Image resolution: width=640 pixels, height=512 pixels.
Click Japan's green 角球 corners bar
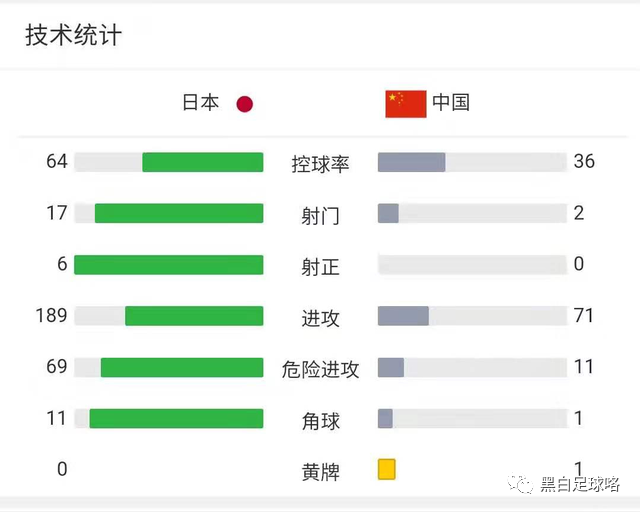[176, 419]
